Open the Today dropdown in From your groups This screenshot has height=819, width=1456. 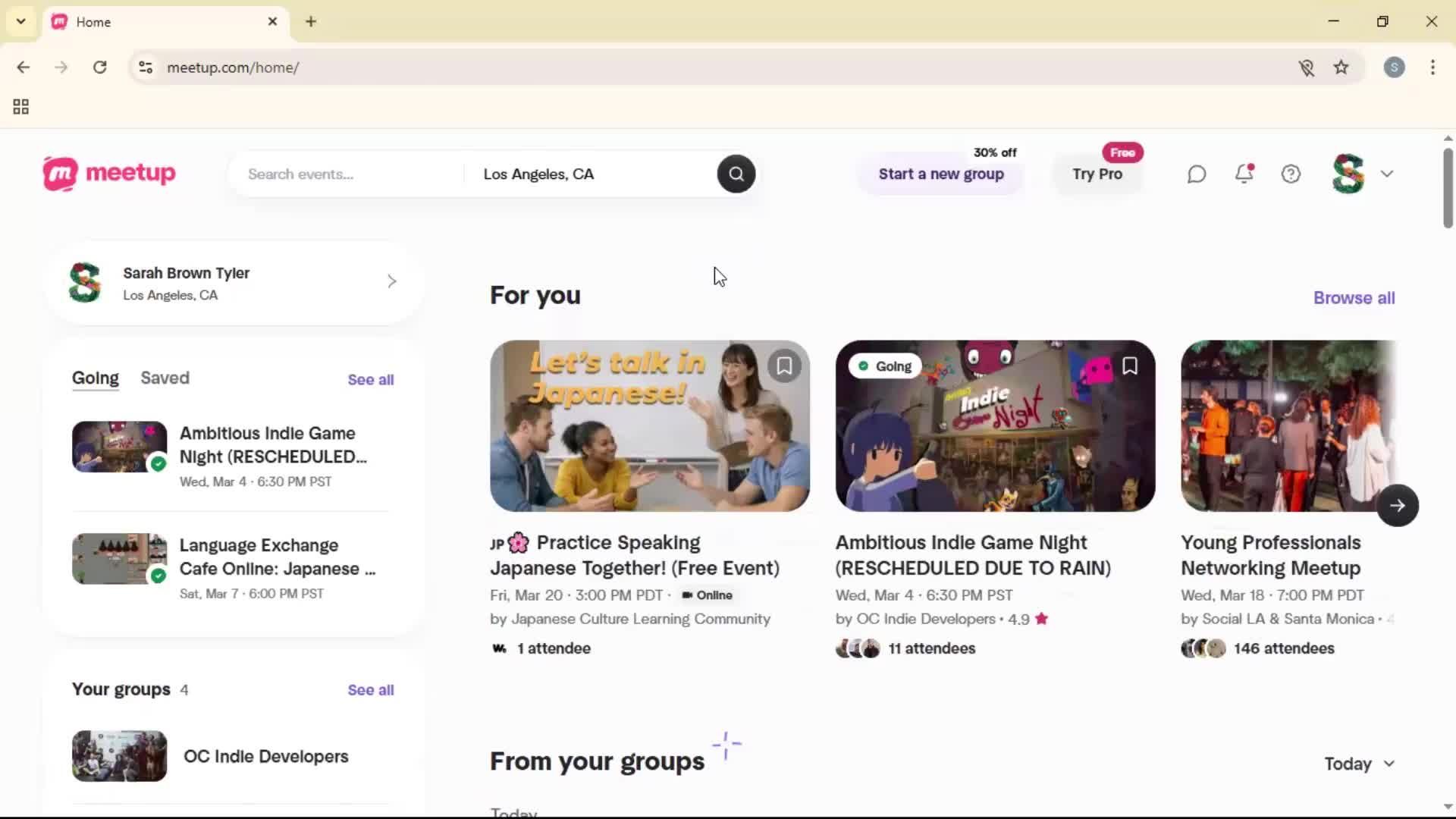point(1358,764)
